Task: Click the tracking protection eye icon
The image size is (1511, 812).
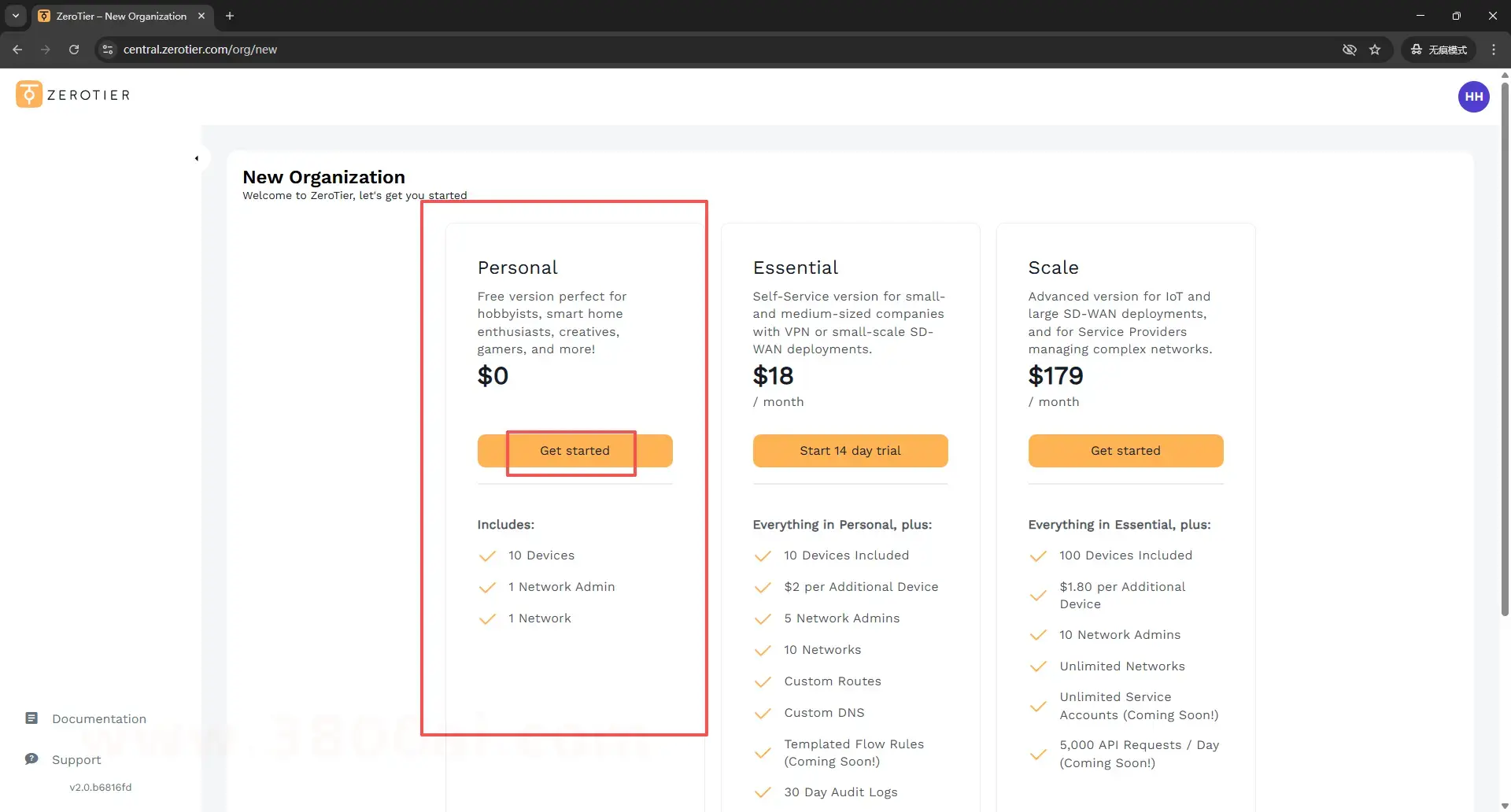Action: (x=1349, y=50)
